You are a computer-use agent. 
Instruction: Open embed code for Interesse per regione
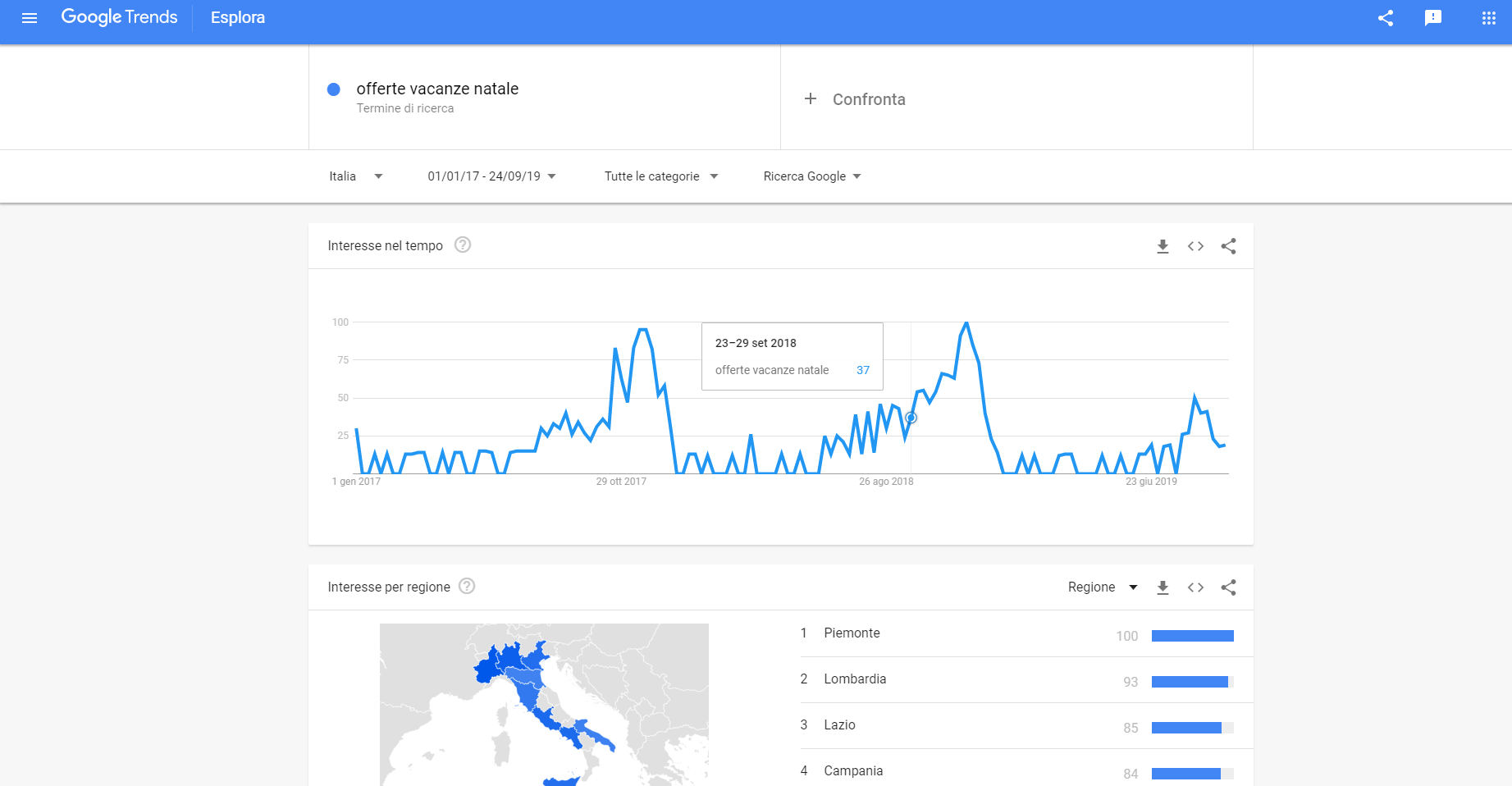click(1195, 587)
